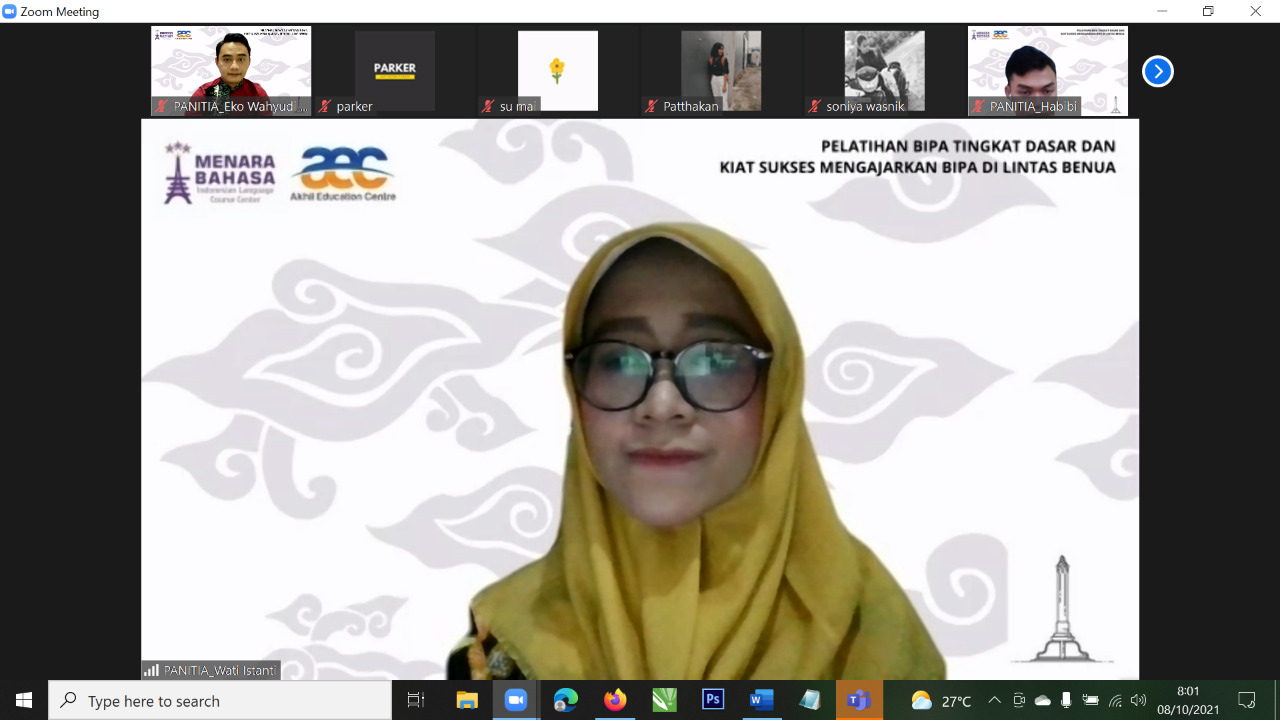Click the Type here to search box
This screenshot has height=720, width=1280.
(220, 700)
